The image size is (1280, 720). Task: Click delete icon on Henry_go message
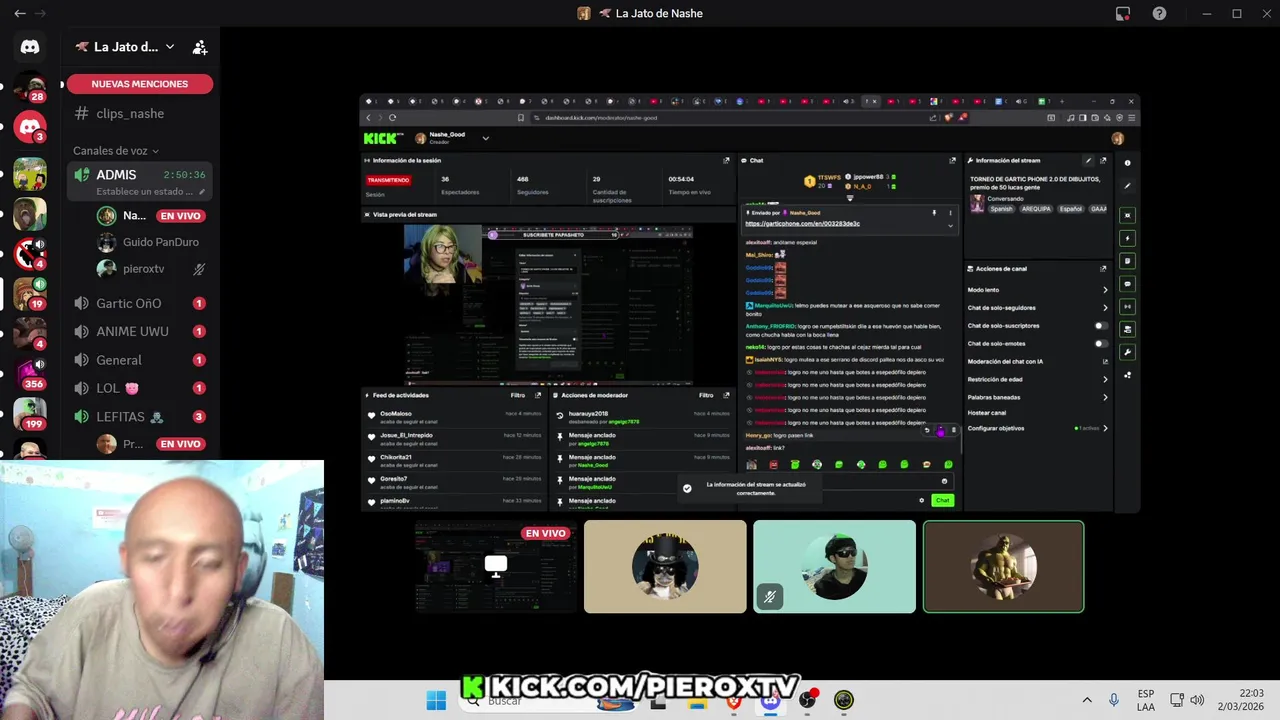click(x=953, y=431)
